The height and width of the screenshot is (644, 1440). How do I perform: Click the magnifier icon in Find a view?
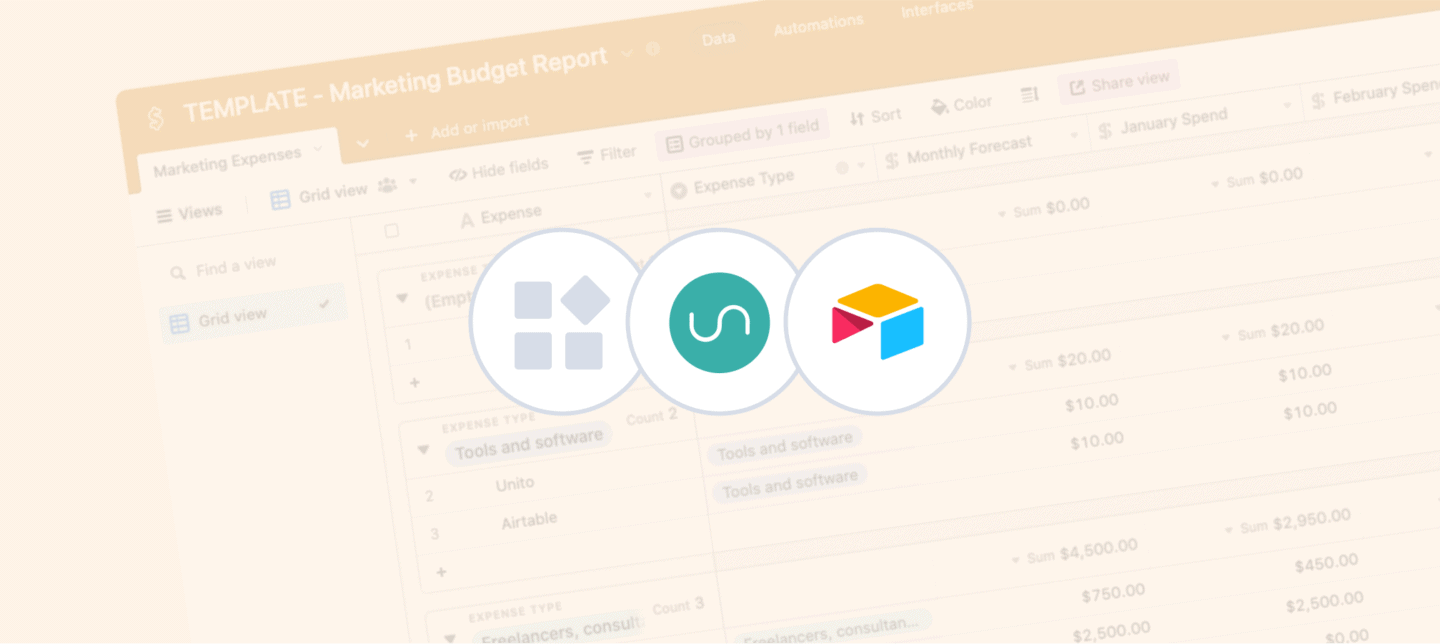(177, 273)
